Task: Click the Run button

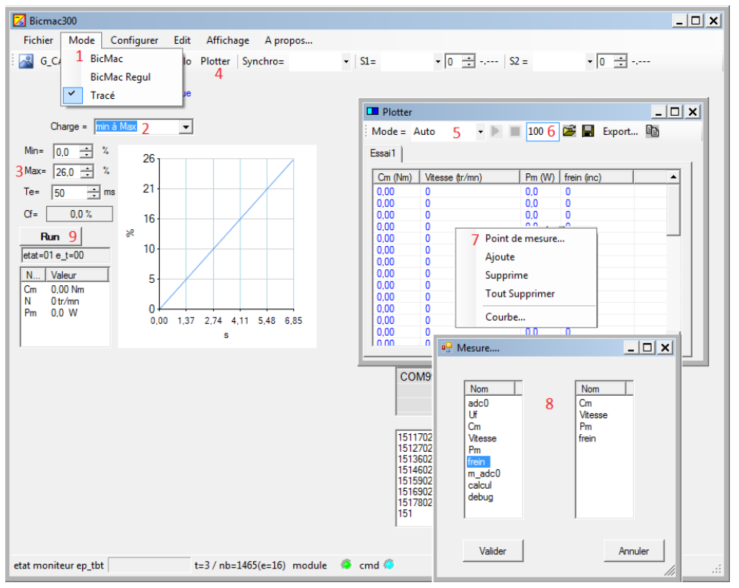Action: pyautogui.click(x=50, y=237)
